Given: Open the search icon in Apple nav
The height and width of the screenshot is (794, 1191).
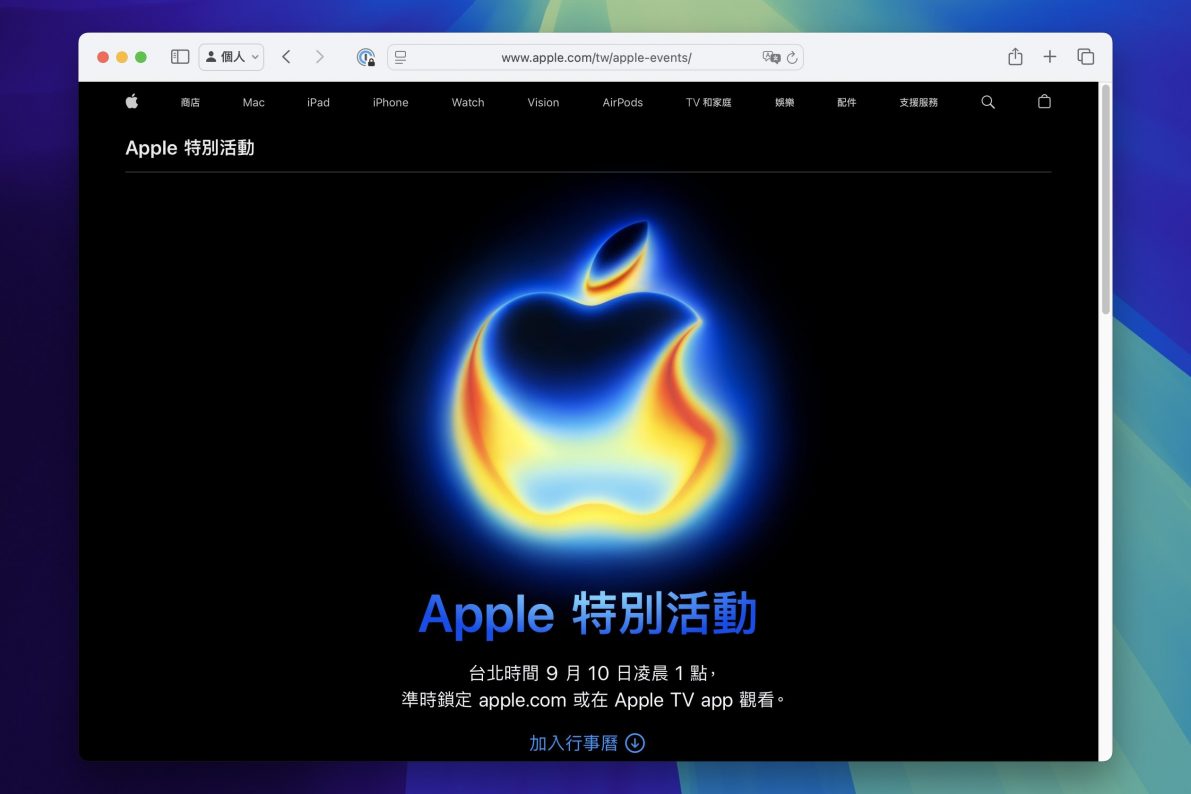Looking at the screenshot, I should coord(988,102).
